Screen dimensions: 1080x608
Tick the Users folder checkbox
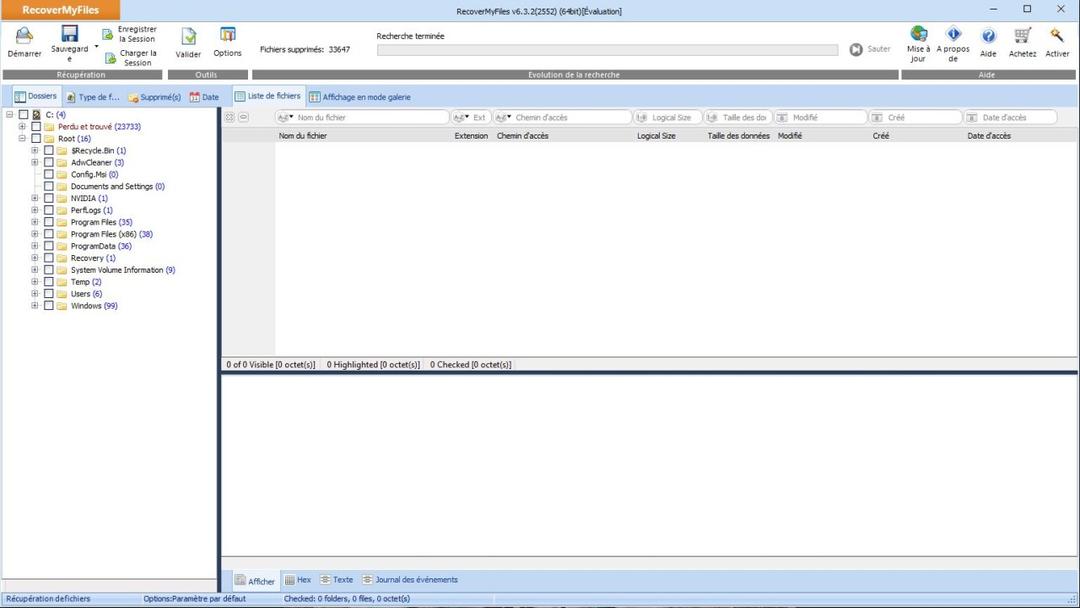(x=49, y=294)
